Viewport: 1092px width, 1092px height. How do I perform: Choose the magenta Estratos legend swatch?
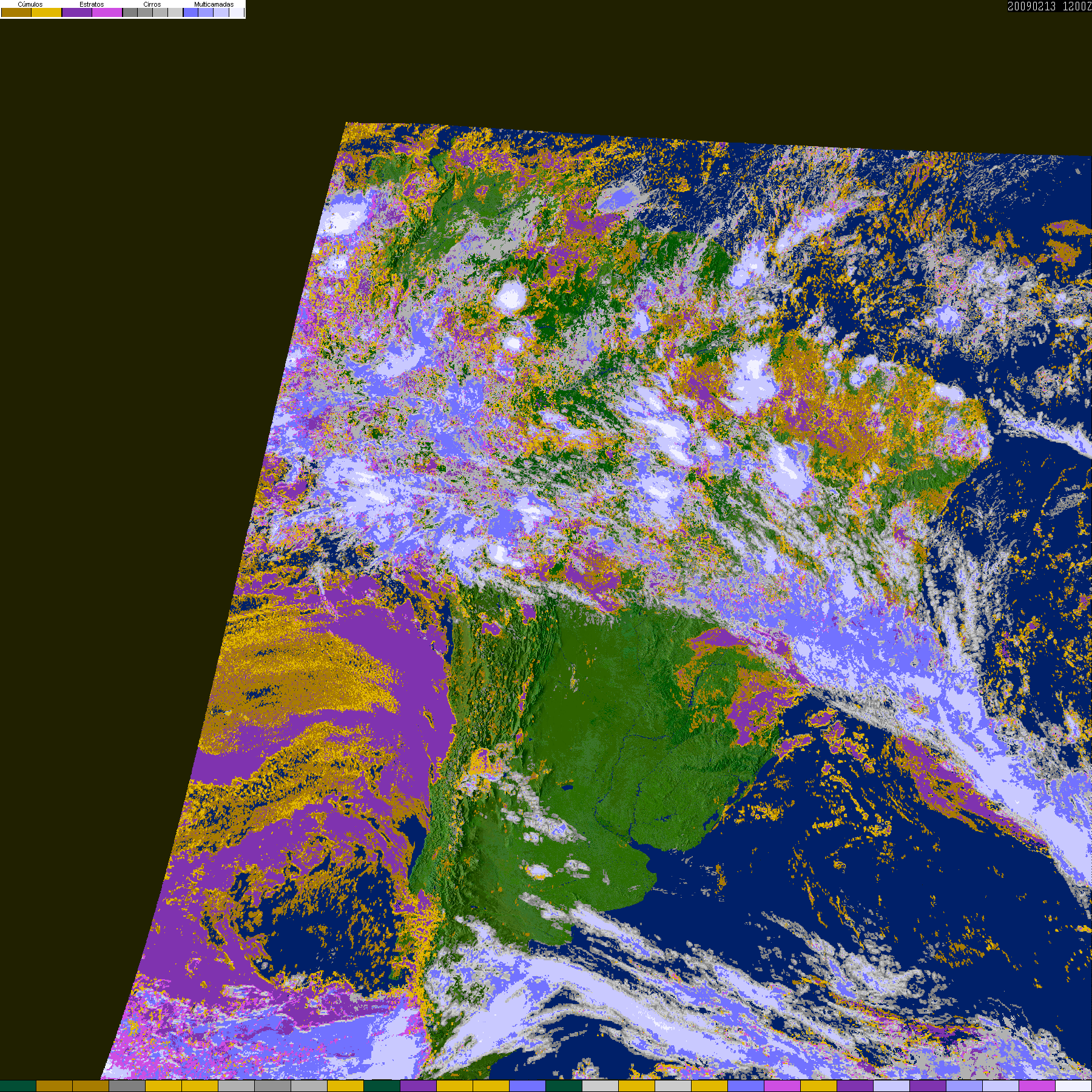click(107, 12)
